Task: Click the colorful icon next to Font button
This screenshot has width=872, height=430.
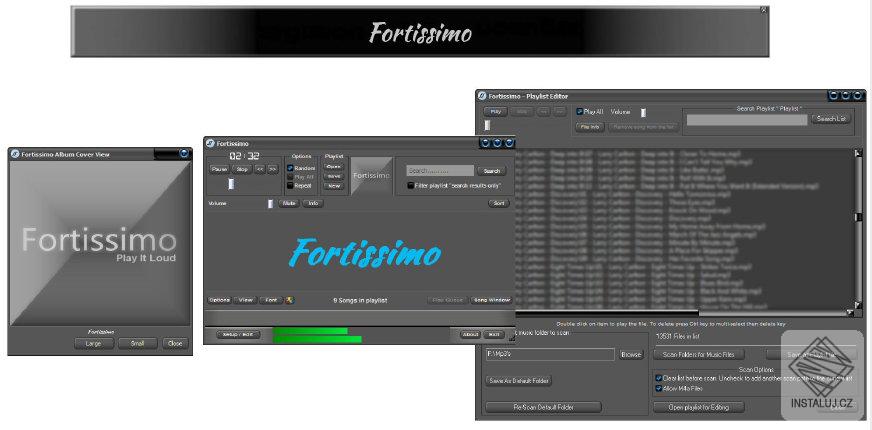Action: (x=289, y=300)
